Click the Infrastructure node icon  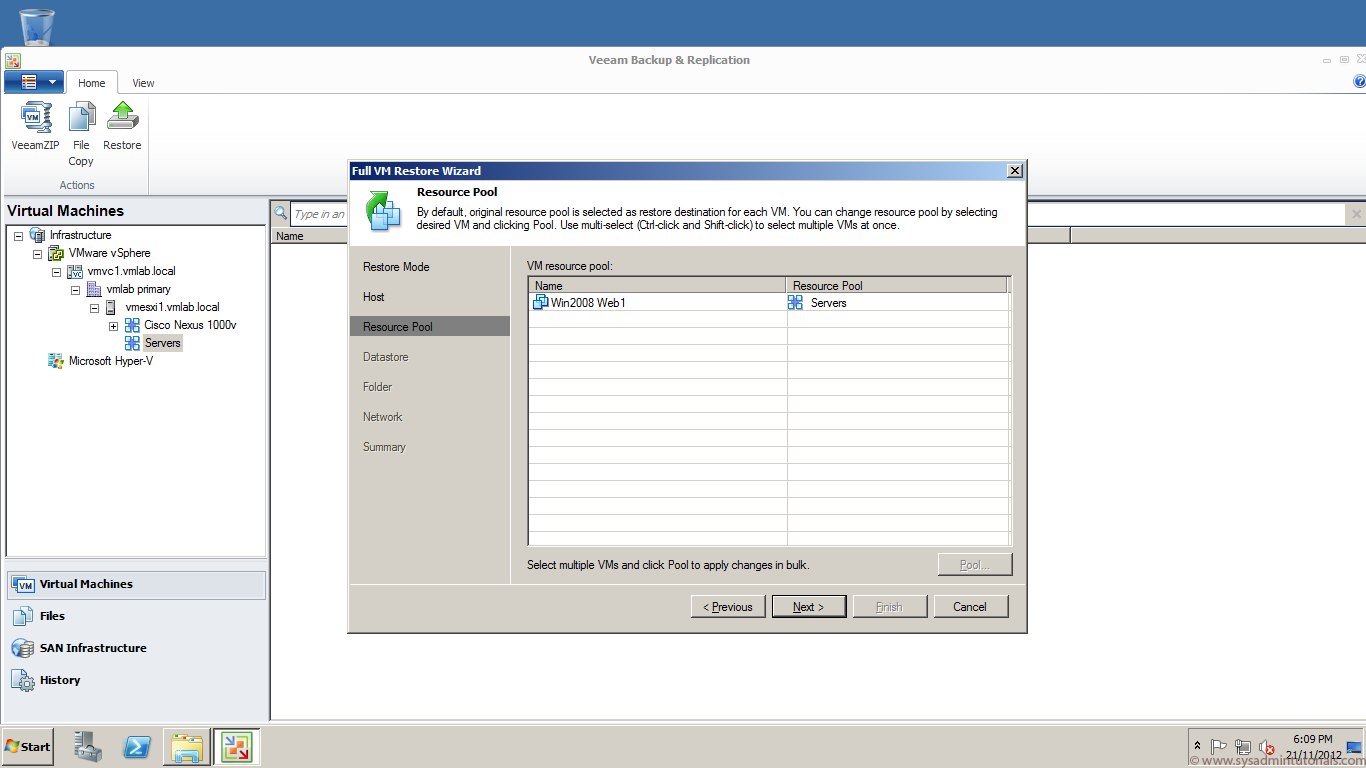[37, 235]
